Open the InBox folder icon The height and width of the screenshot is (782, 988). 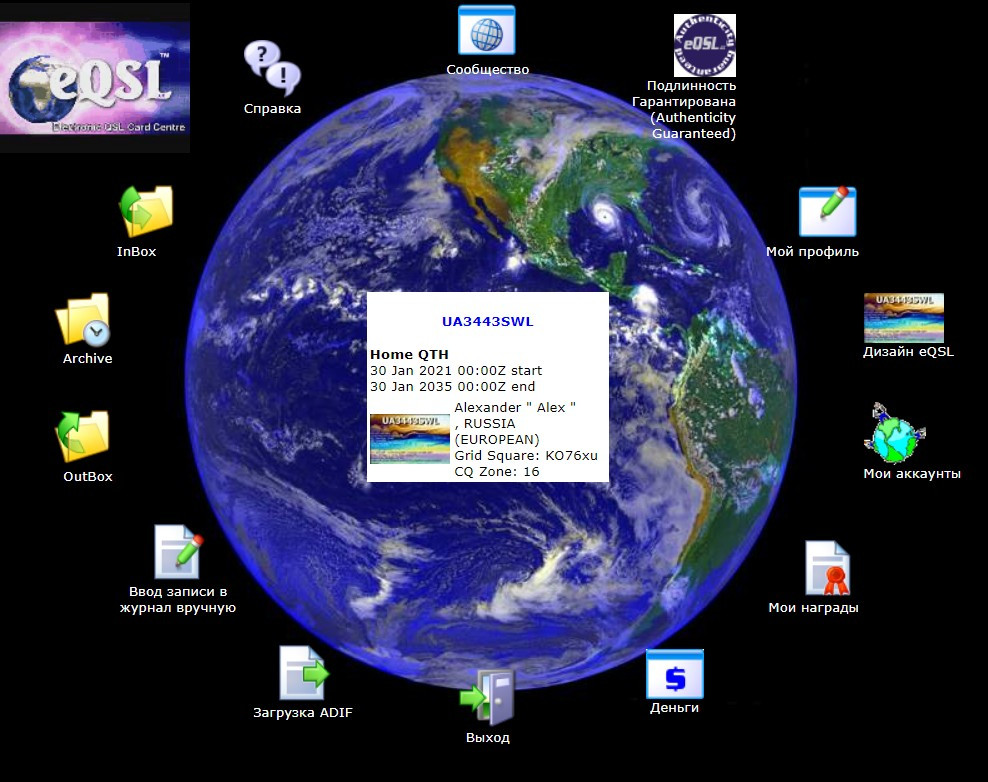click(146, 210)
